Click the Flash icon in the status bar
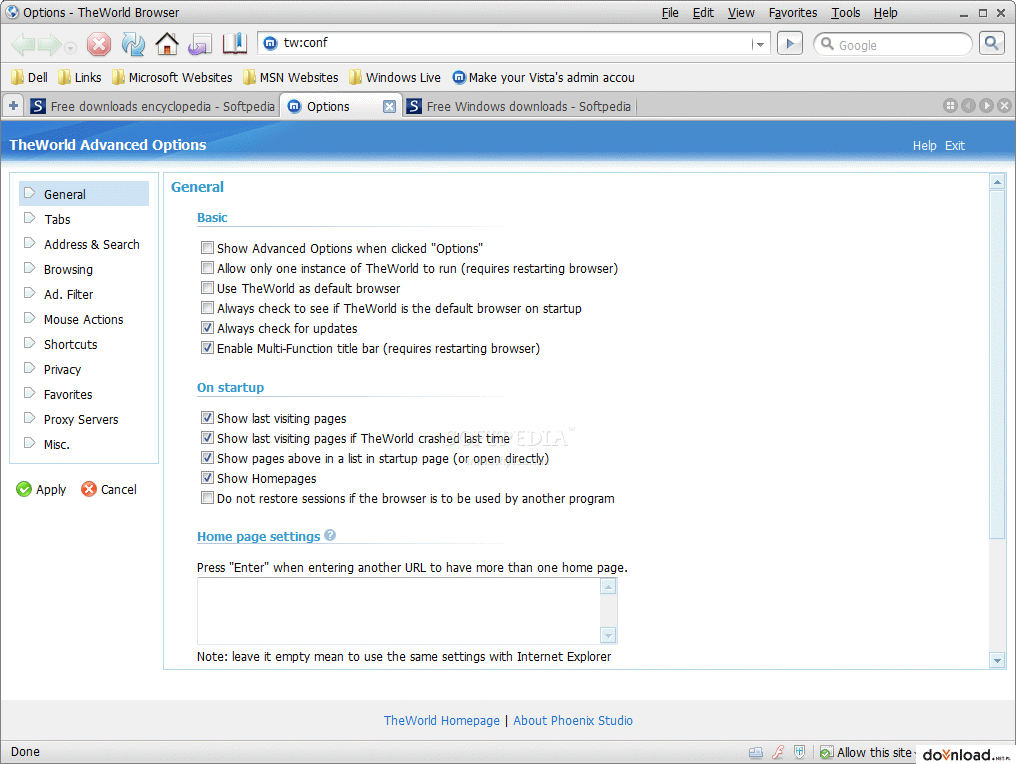Screen dimensions: 1016x764 (x=778, y=752)
